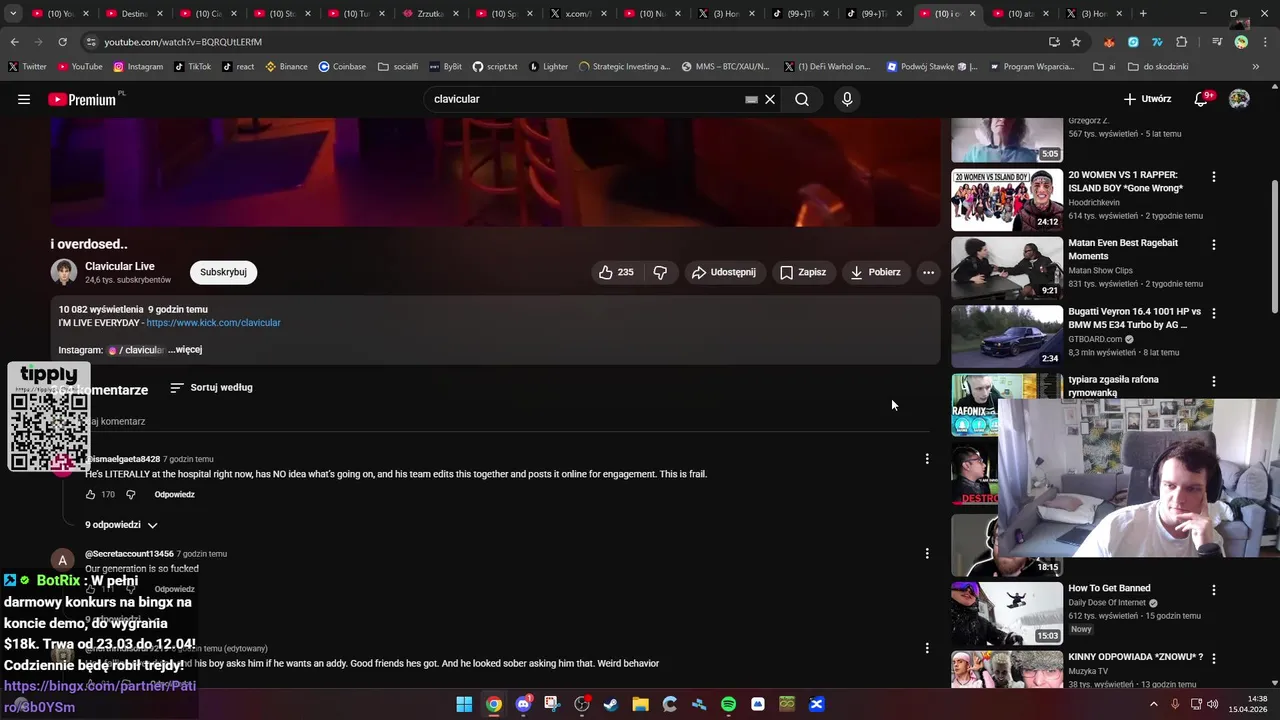
Task: Open options for Bugatti Veyron video suggestion
Action: [1214, 313]
